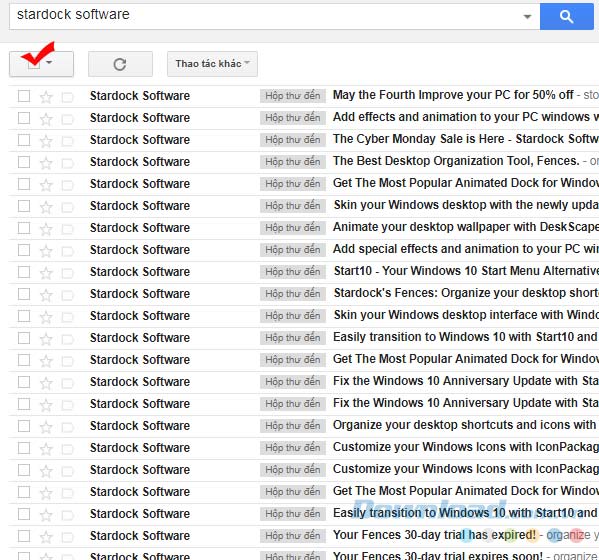Screen dimensions: 599x560
Task: Mark Organize your desktop shortcuts email important
Action: click(67, 427)
